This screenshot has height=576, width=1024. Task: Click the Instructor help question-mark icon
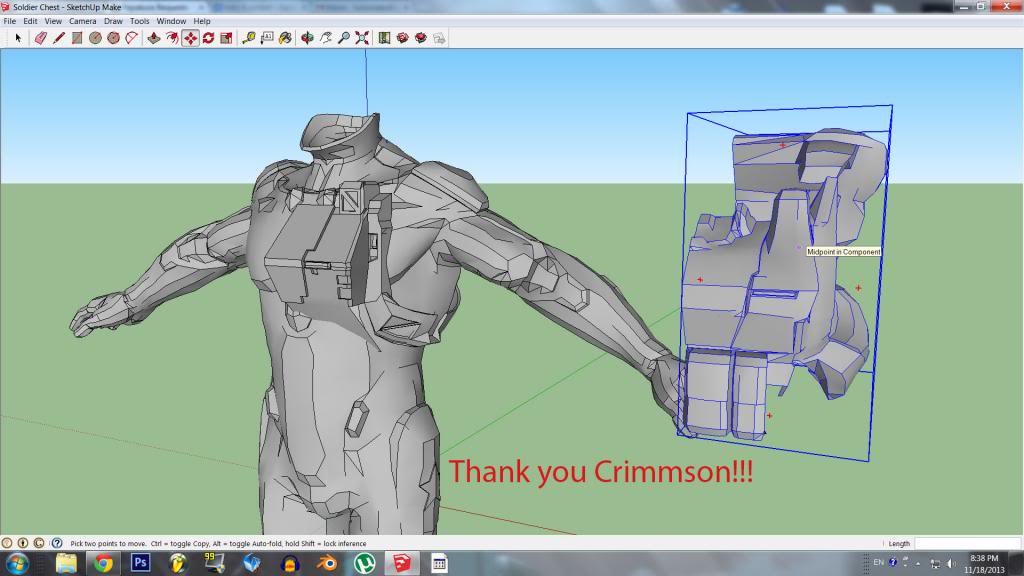click(x=57, y=543)
